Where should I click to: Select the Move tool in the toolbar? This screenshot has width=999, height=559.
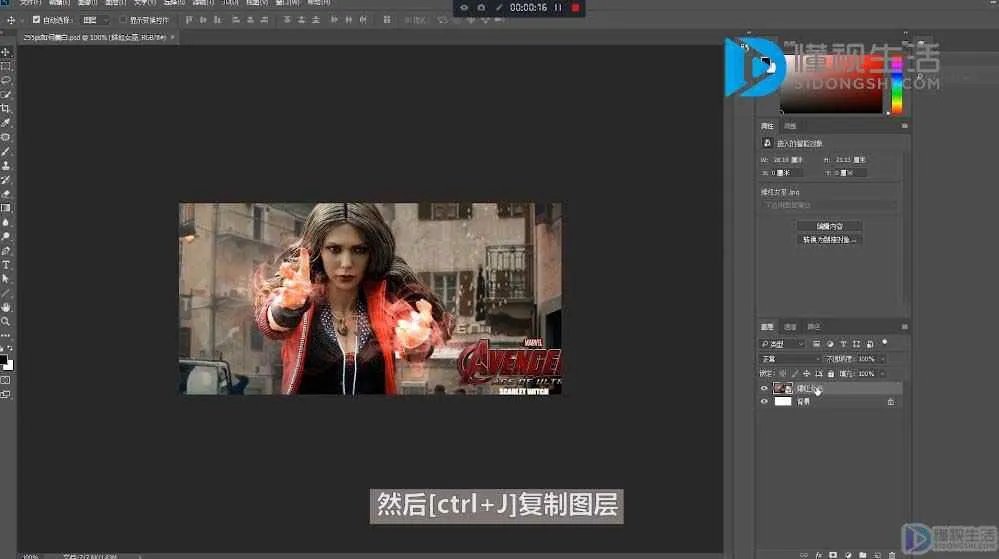coord(6,52)
